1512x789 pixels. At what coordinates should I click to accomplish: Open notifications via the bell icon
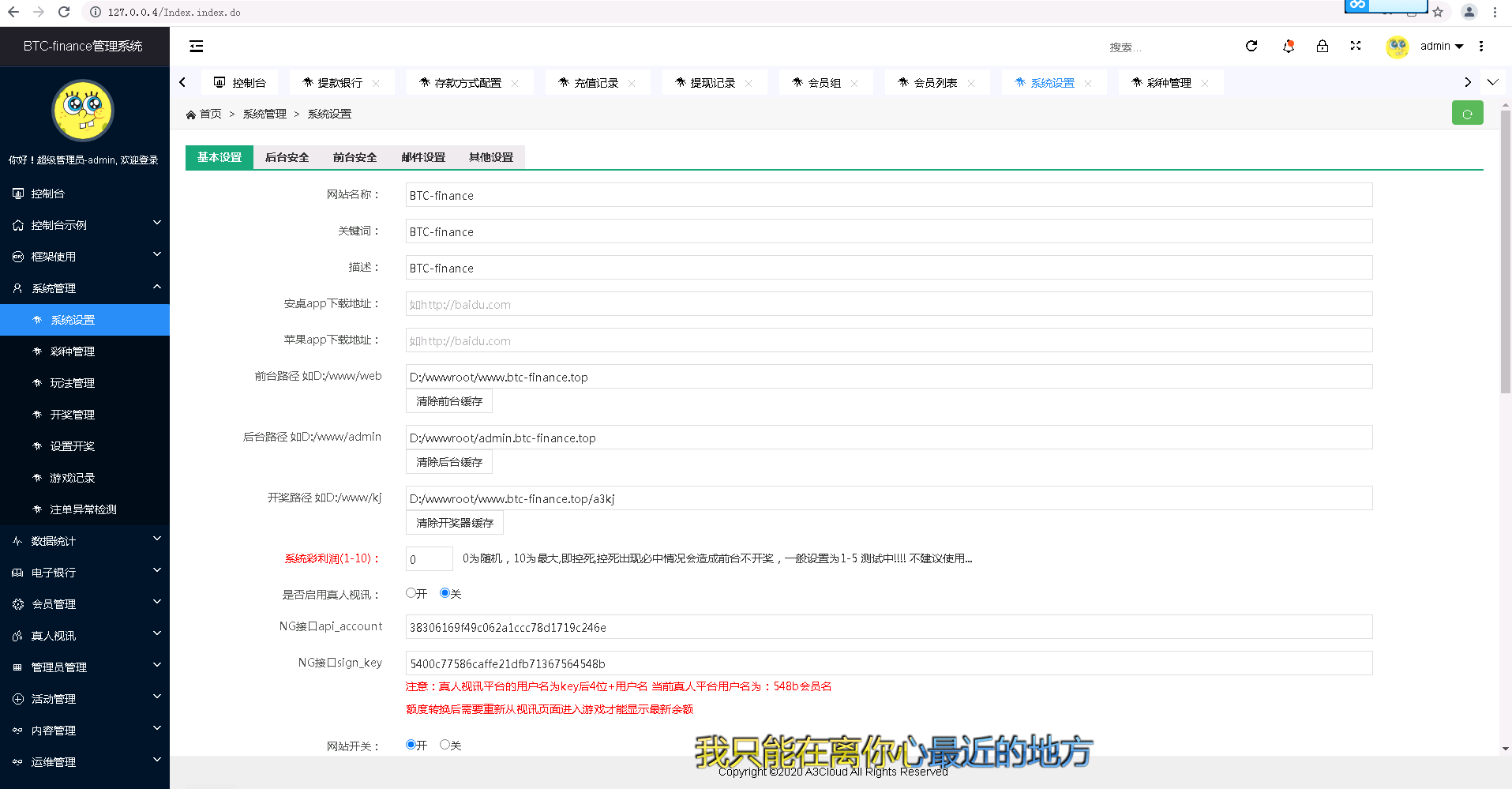click(1288, 46)
